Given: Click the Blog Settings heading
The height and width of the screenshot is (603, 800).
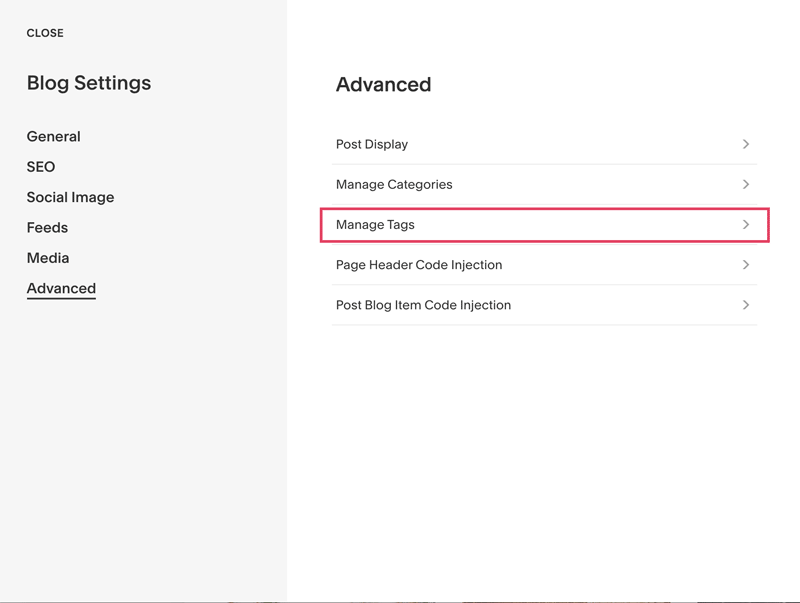Looking at the screenshot, I should 89,83.
